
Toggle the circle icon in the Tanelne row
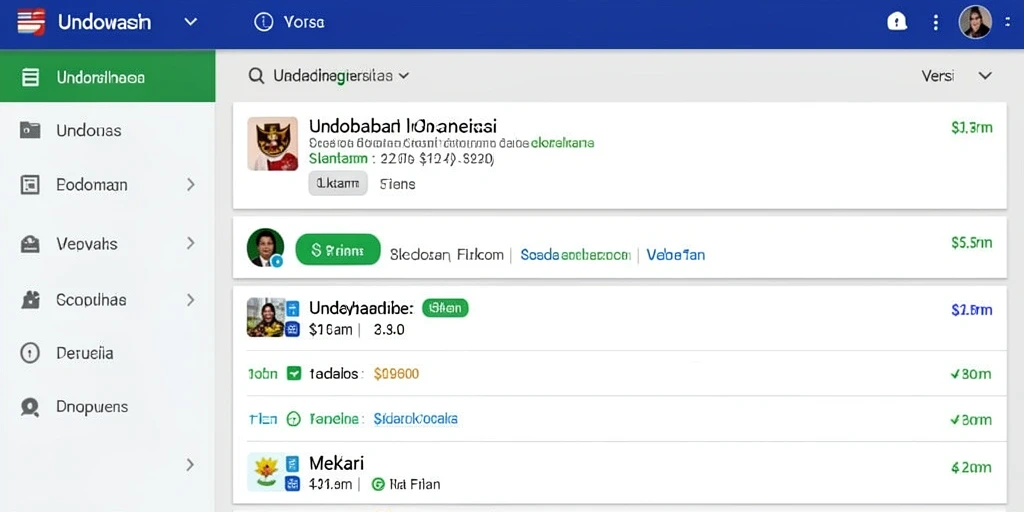tap(294, 419)
